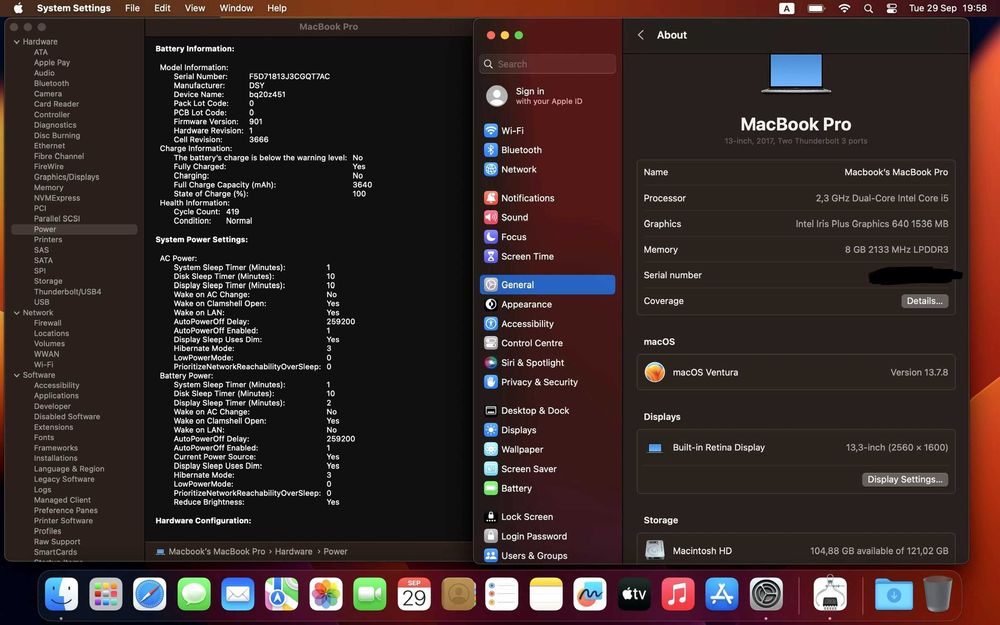Open Accessibility settings pane
The height and width of the screenshot is (625, 1000).
[x=547, y=324]
